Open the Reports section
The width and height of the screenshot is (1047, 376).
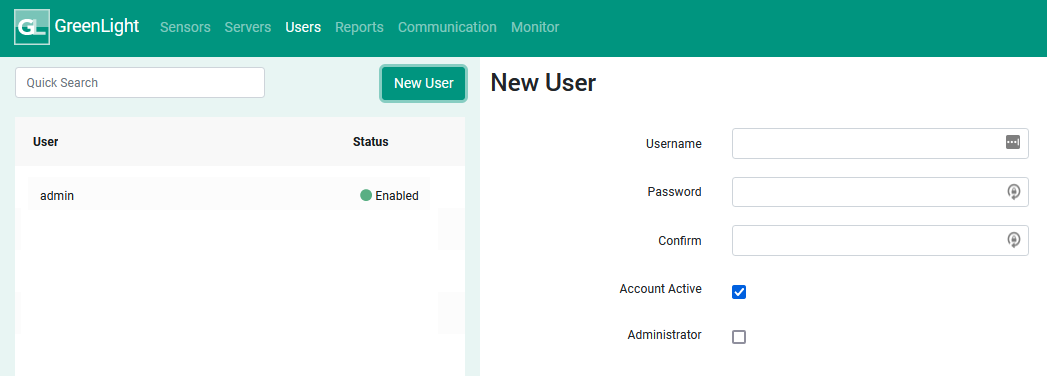(359, 27)
